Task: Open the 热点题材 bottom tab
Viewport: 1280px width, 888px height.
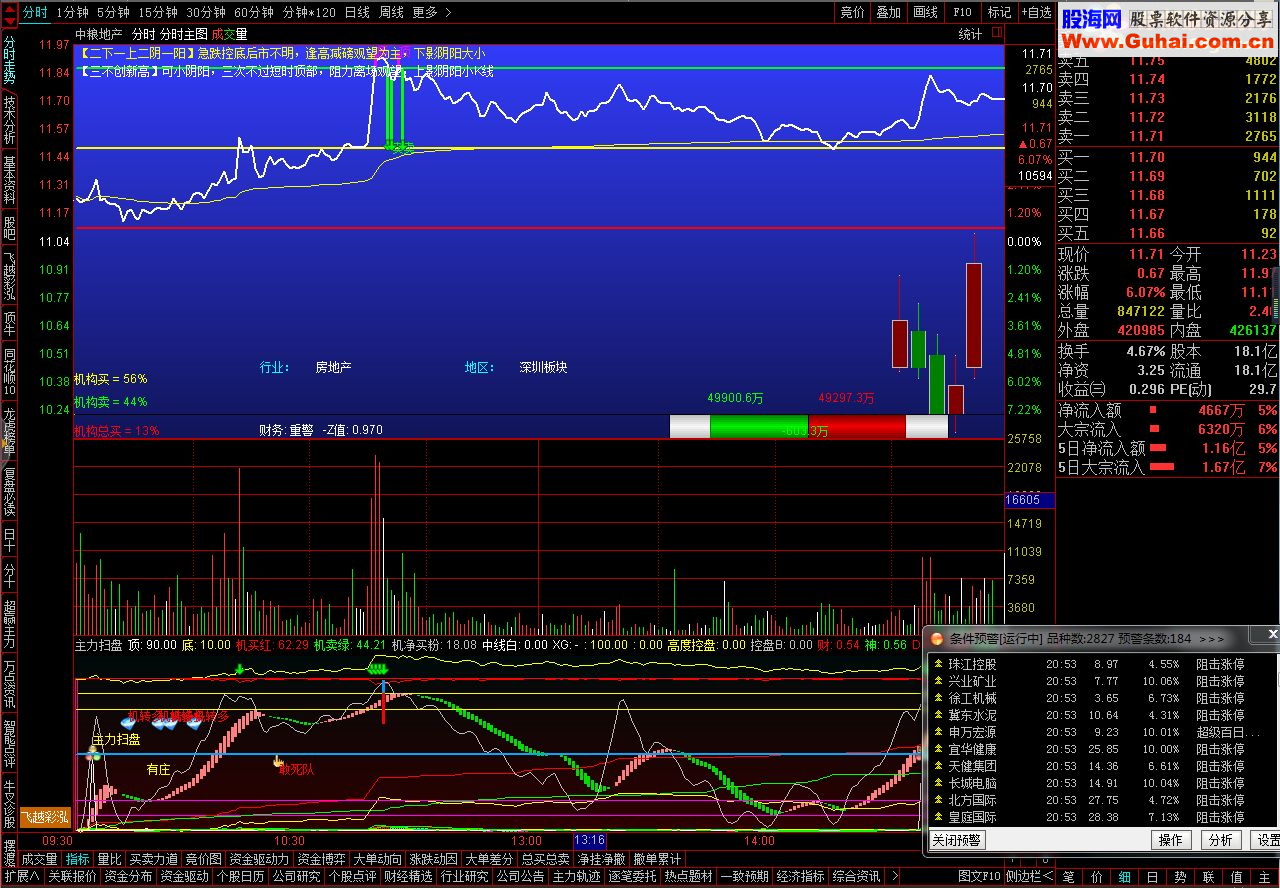Action: coord(688,877)
